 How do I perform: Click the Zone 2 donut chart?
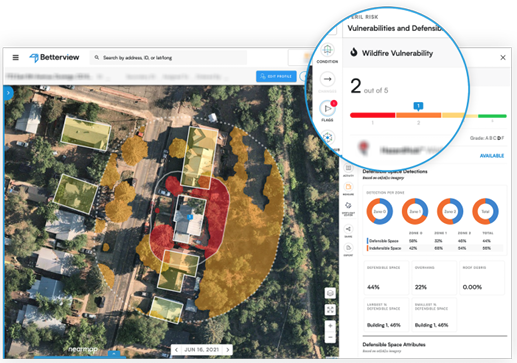pyautogui.click(x=450, y=211)
